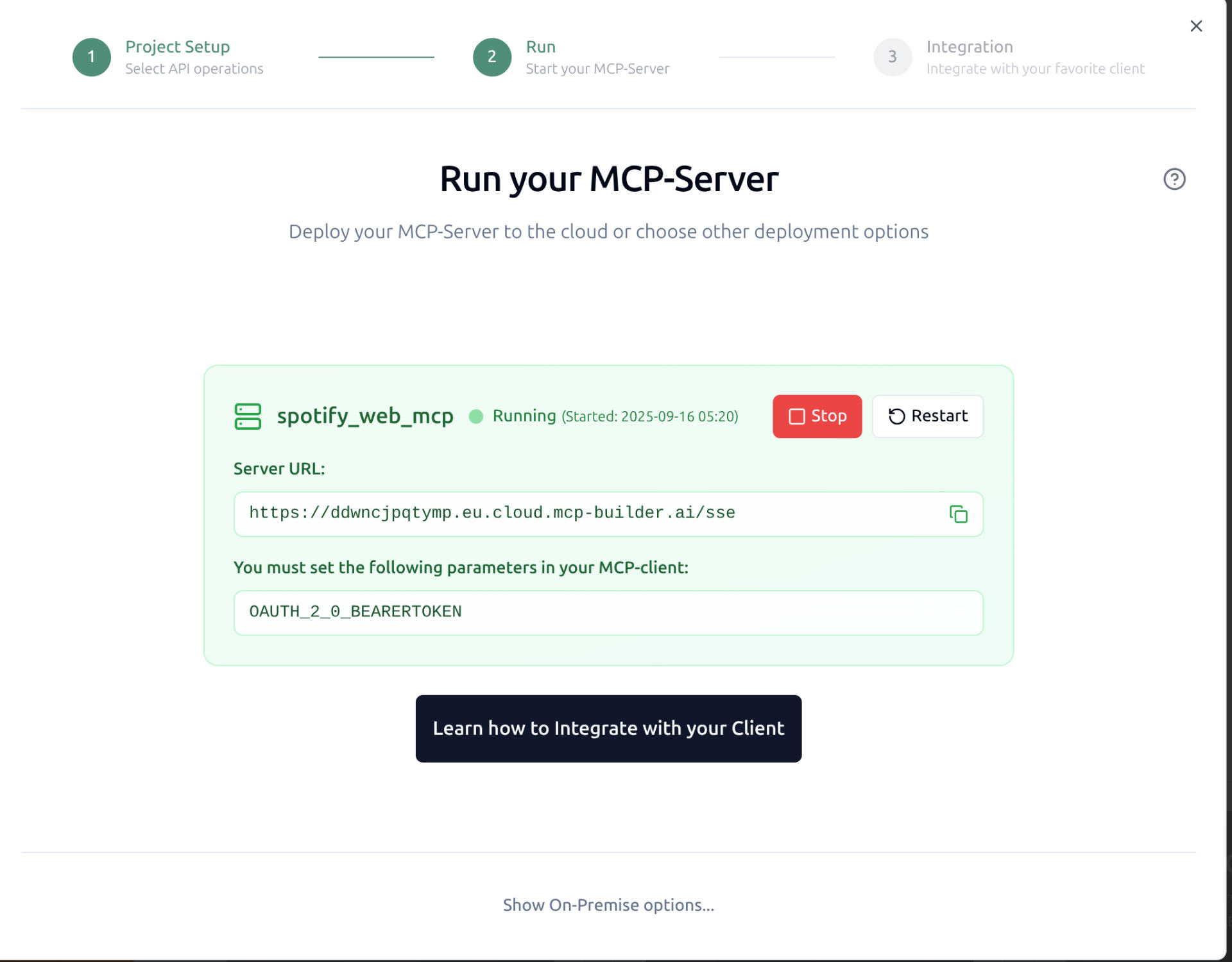Stop the running spotify_web_mcp server
The height and width of the screenshot is (962, 1232).
817,416
